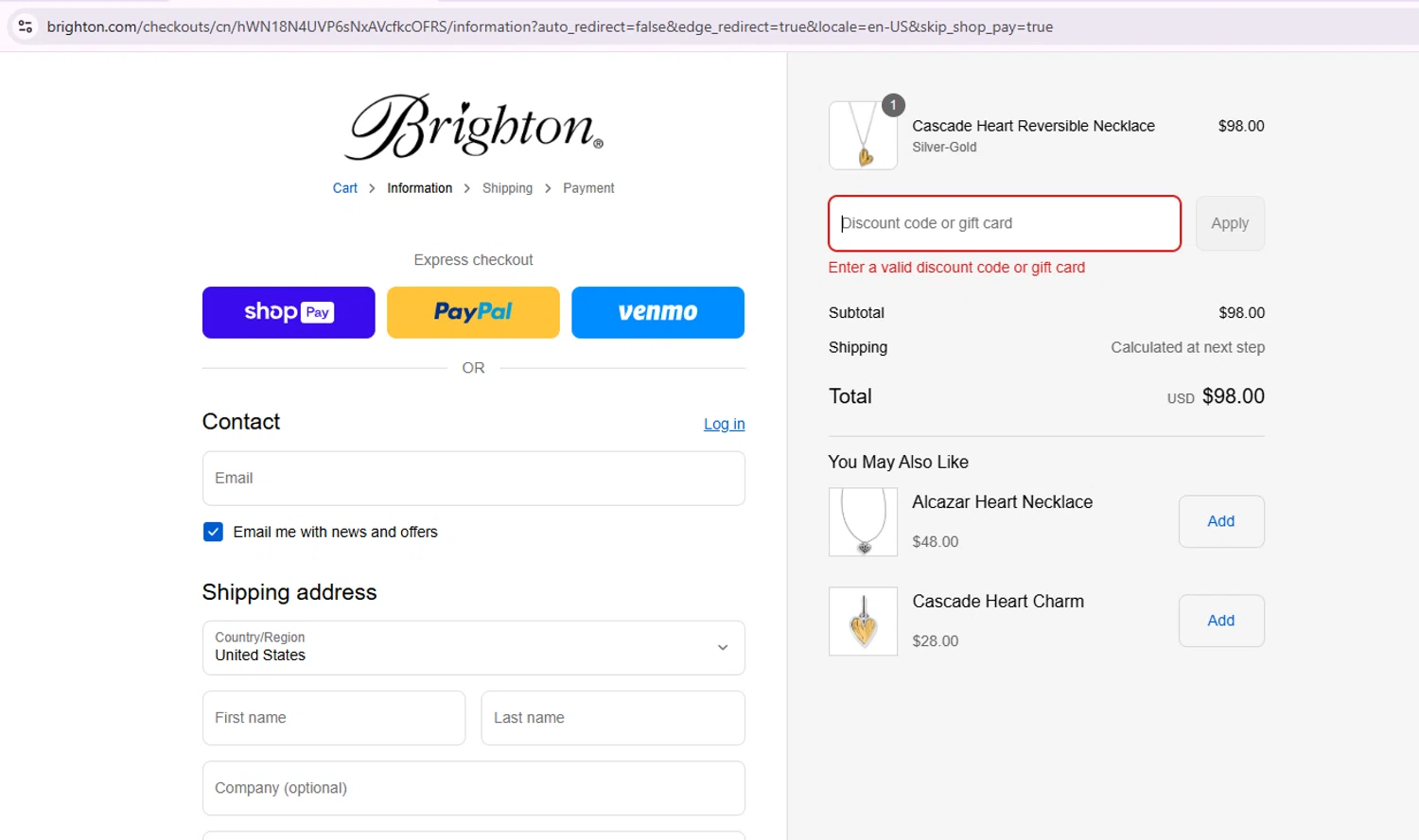
Task: Click the 'Alcazar Heart Necklace' title
Action: [1002, 502]
